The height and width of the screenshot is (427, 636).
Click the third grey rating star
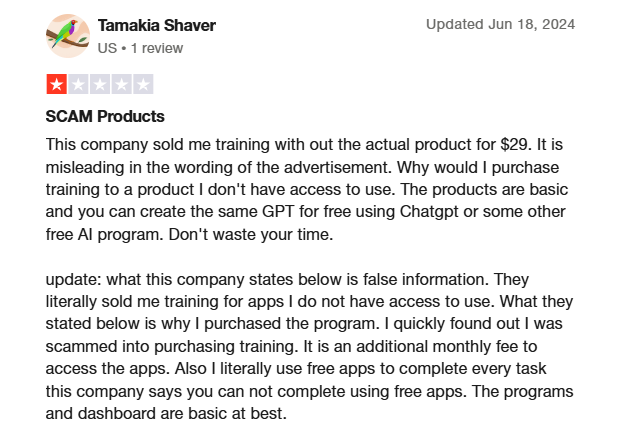[100, 84]
